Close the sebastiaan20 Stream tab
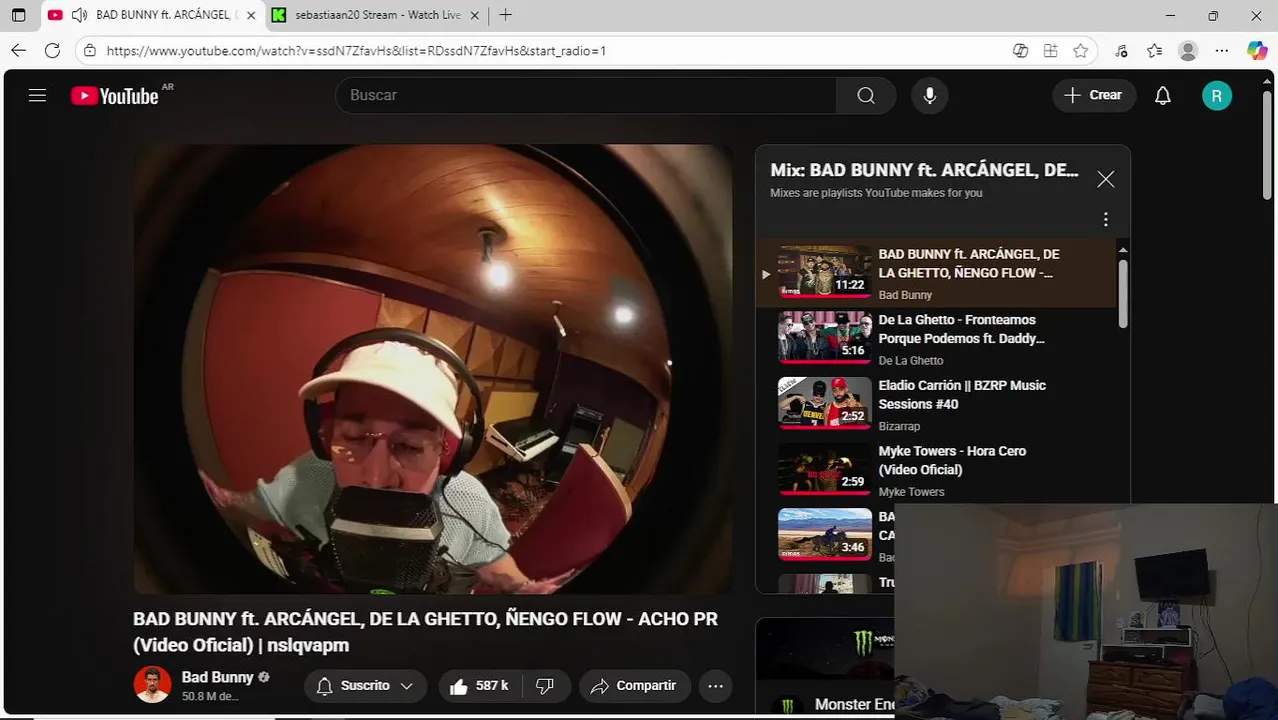1278x720 pixels. [475, 15]
